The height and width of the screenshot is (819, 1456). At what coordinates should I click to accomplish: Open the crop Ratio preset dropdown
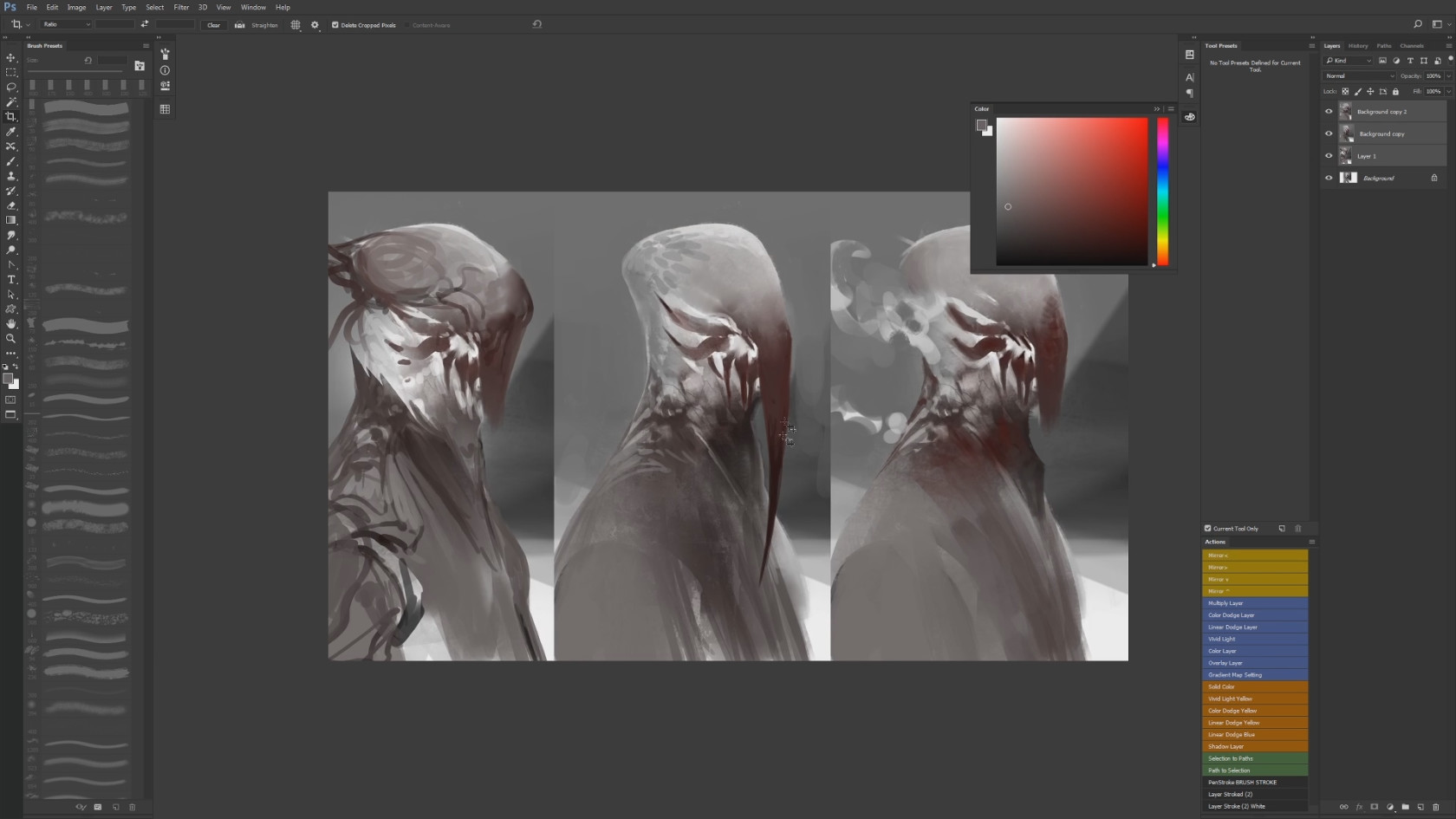66,24
